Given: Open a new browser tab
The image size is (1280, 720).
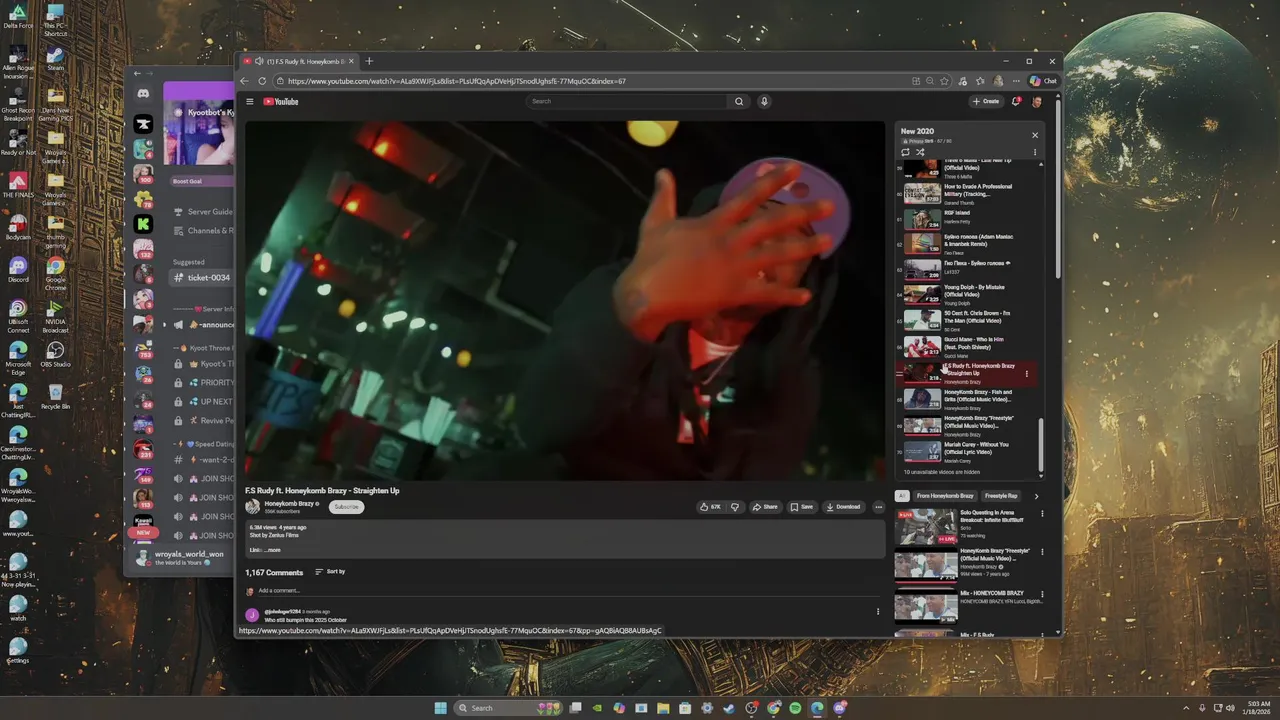Looking at the screenshot, I should (369, 61).
